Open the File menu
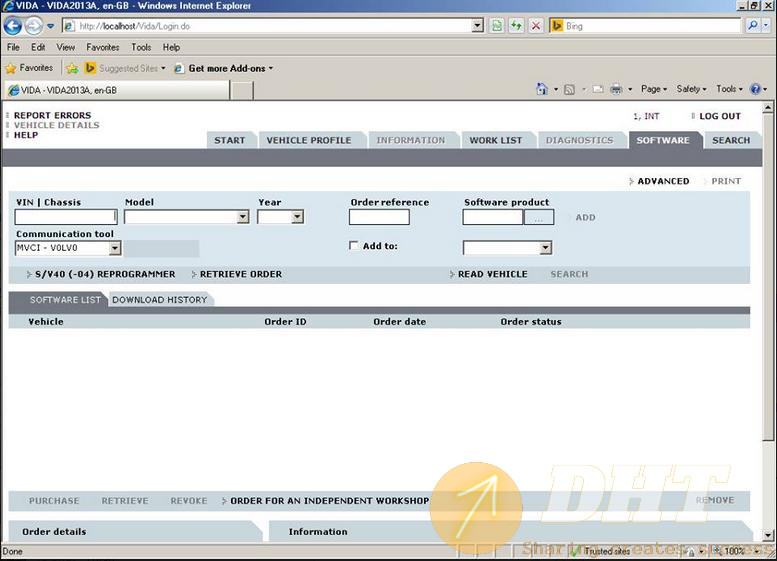777x561 pixels. tap(13, 48)
